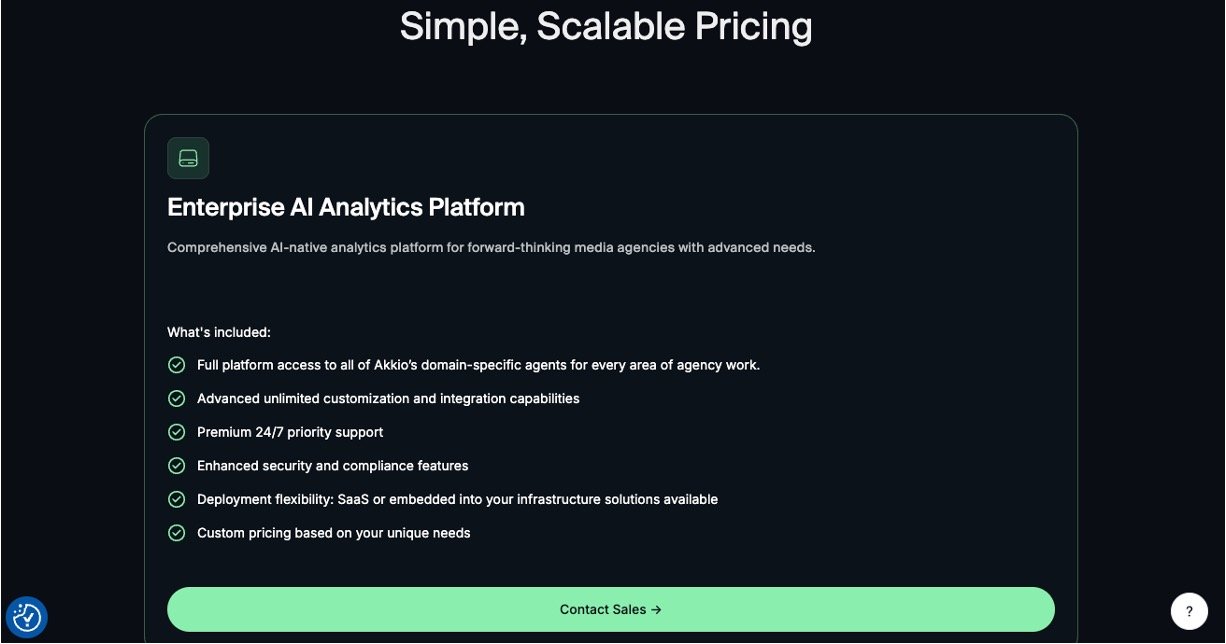Click checkmark next to Enhanced security feature

coord(177,466)
